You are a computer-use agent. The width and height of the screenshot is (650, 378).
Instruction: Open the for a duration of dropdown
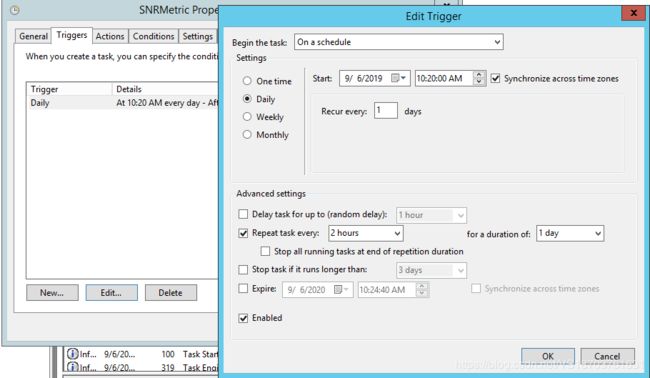click(570, 233)
